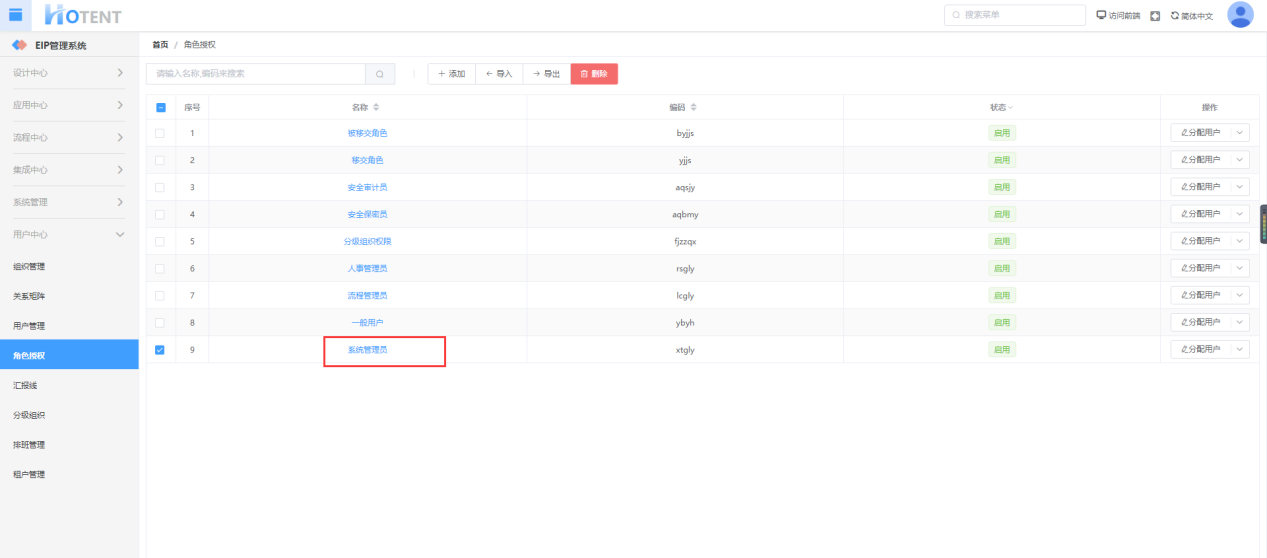Image resolution: width=1267 pixels, height=558 pixels.
Task: Check the row 8 一般用户 checkbox
Action: [x=160, y=322]
